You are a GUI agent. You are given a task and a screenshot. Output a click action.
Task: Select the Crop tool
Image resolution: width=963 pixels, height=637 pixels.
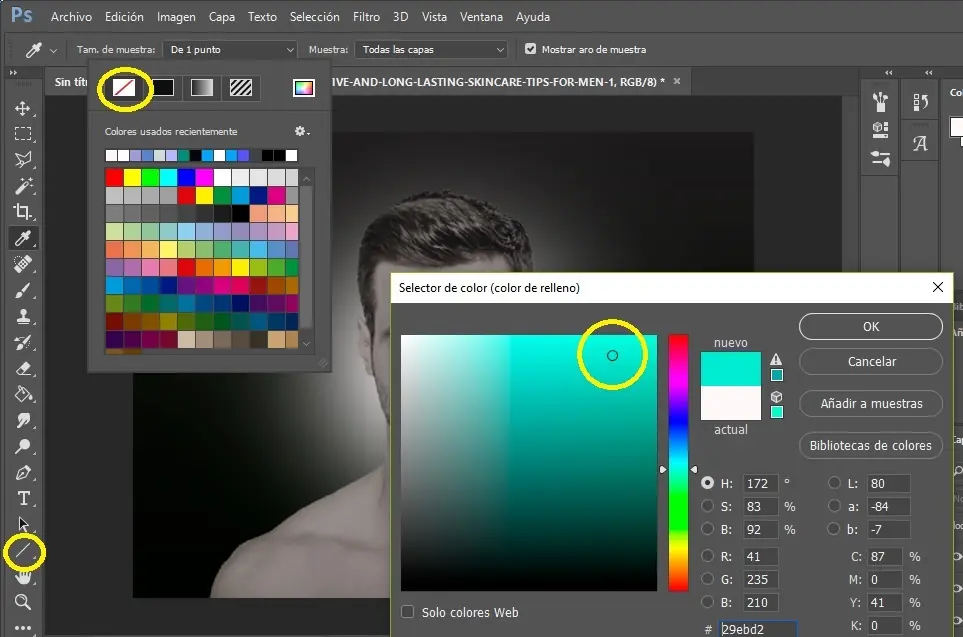[x=22, y=211]
